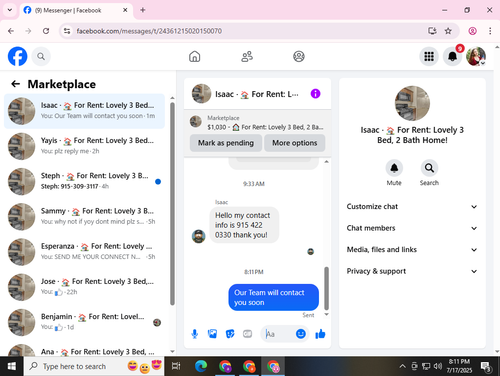Mute the conversation with the bell icon
Image resolution: width=500 pixels, height=376 pixels.
click(x=394, y=168)
